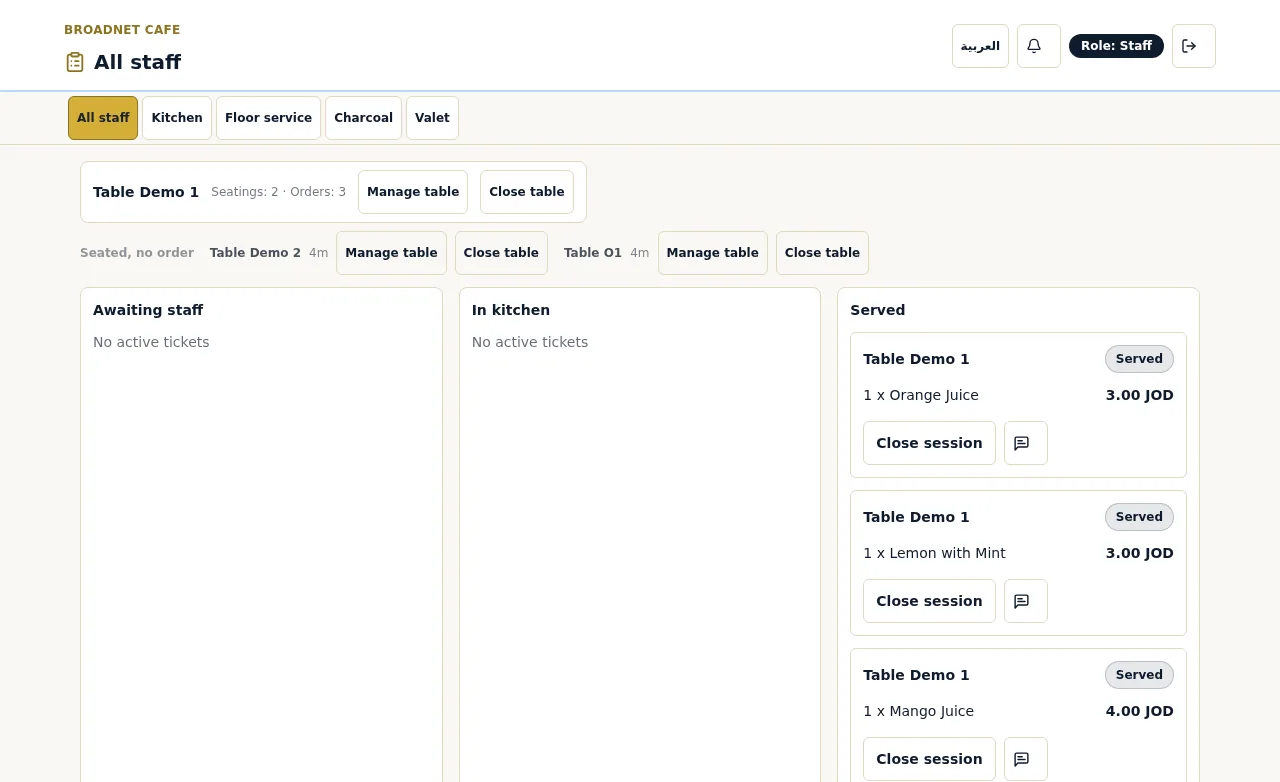Image resolution: width=1280 pixels, height=782 pixels.
Task: Open the notifications bell
Action: point(1038,46)
